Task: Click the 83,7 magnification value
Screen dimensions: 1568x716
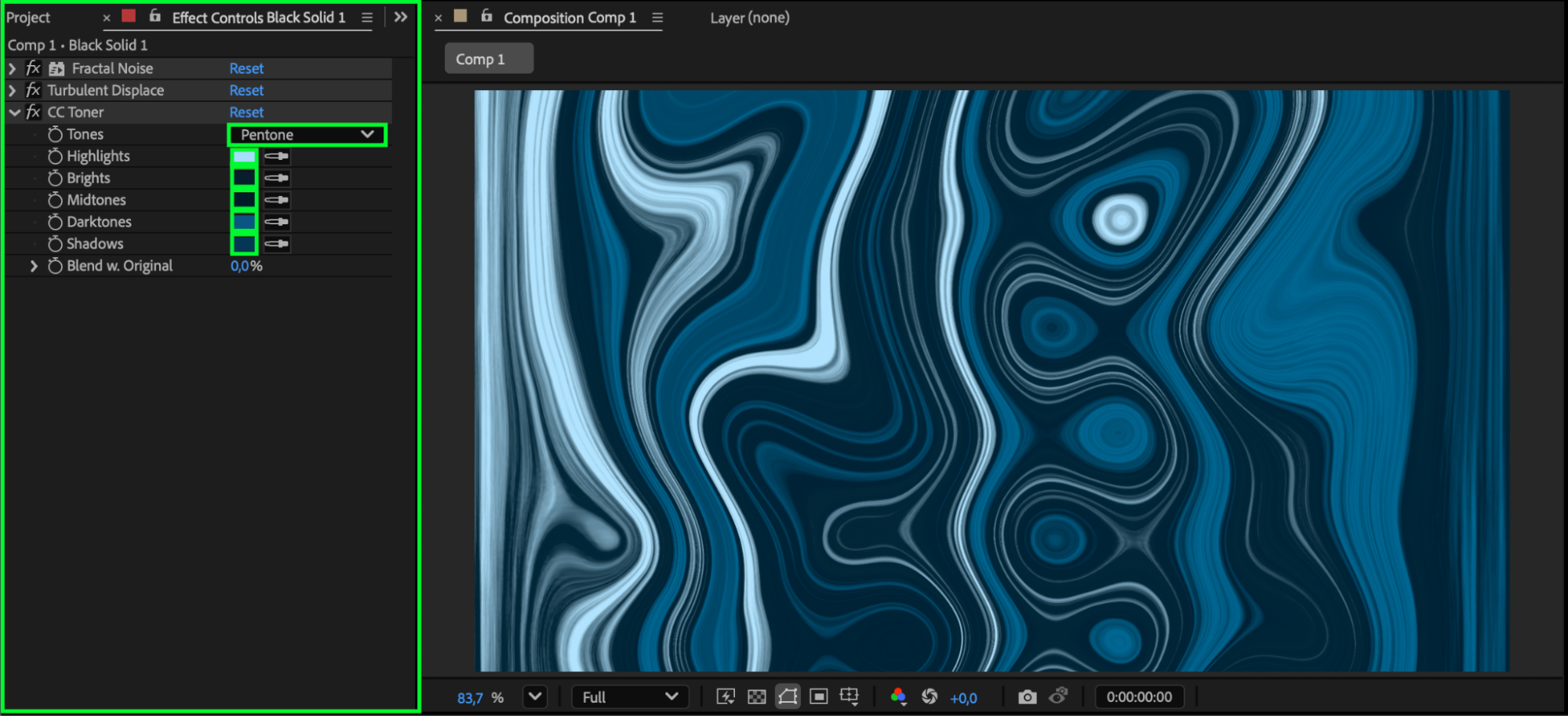Action: [x=470, y=697]
